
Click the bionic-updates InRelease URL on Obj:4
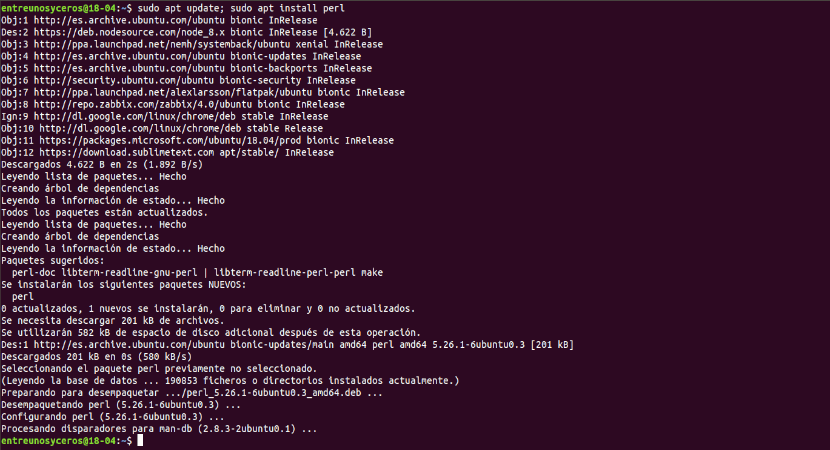point(129,56)
